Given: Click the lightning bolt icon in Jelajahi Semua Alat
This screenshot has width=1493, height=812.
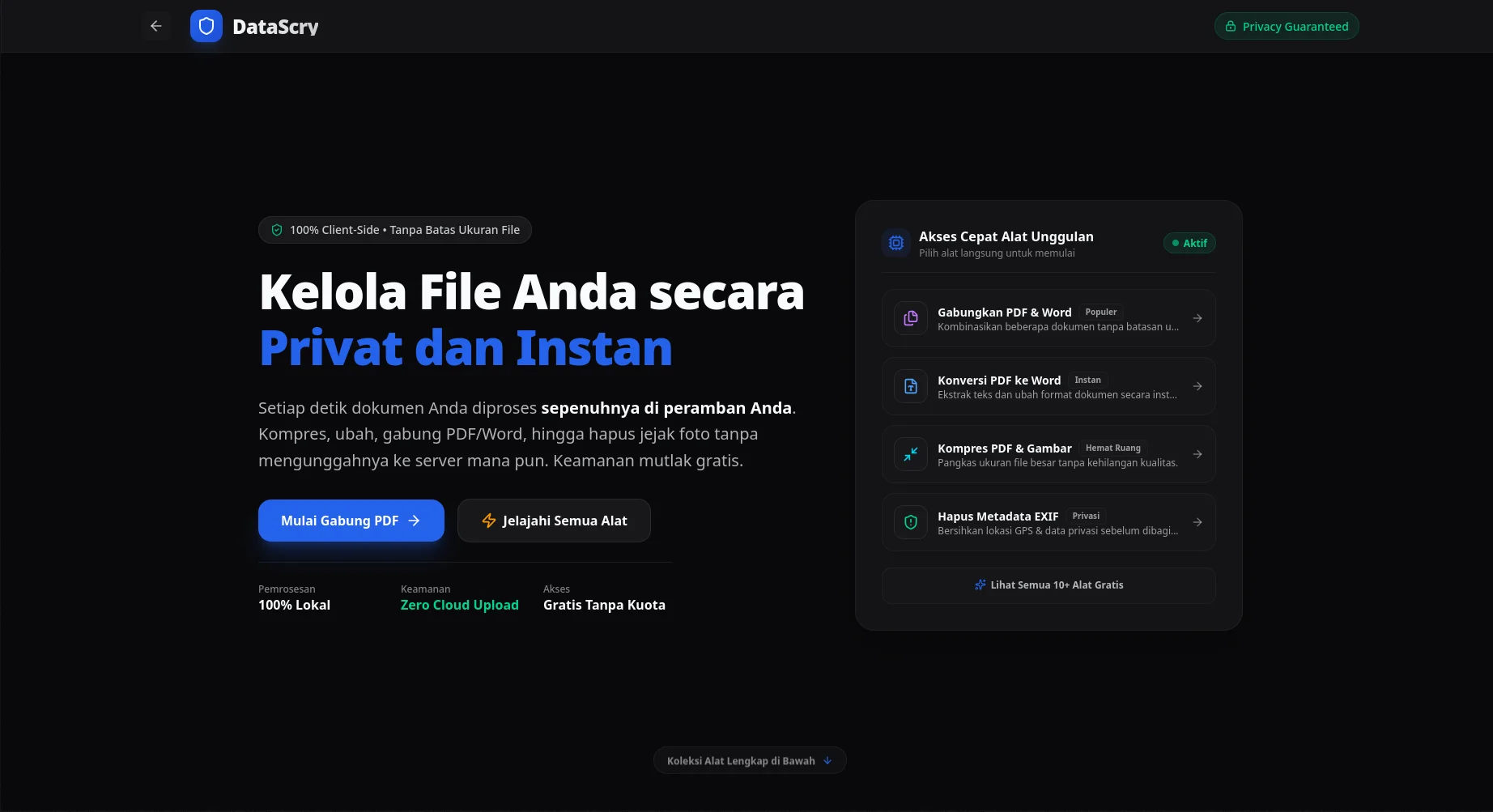Looking at the screenshot, I should click(489, 521).
